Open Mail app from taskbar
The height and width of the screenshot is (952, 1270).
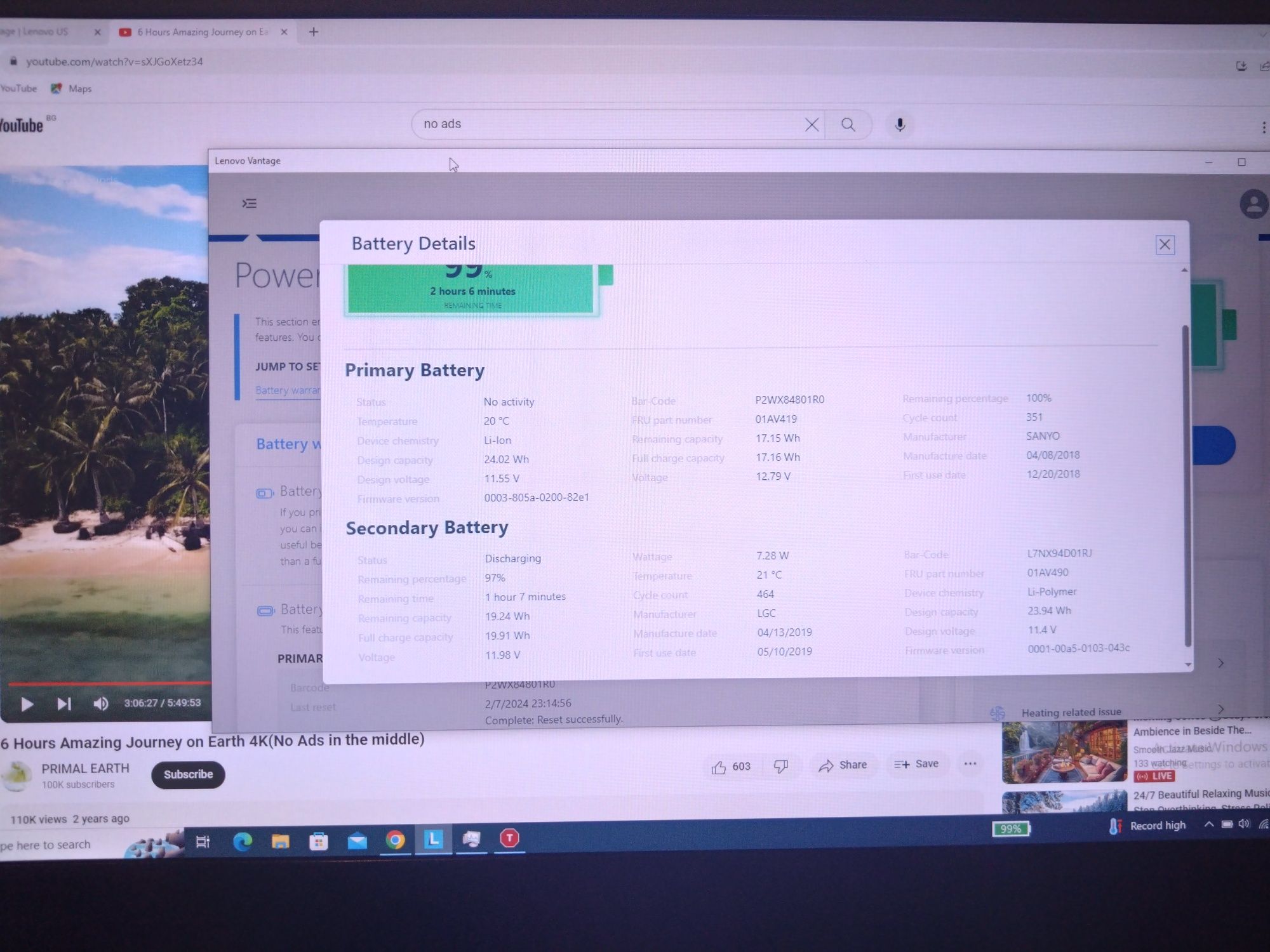[x=357, y=842]
